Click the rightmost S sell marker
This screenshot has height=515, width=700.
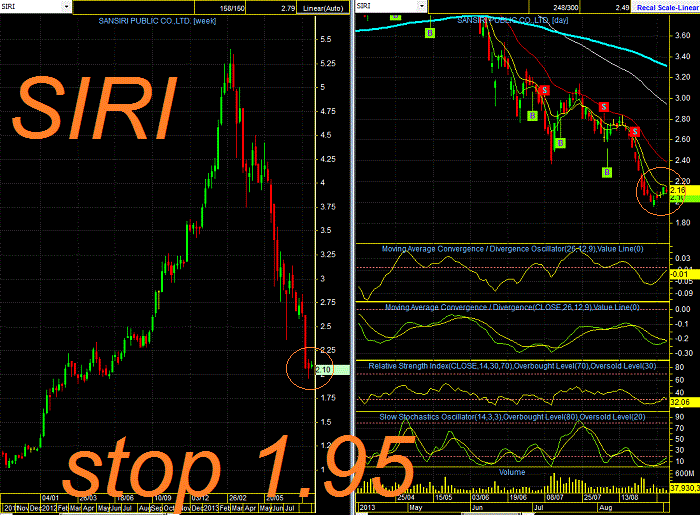click(x=635, y=132)
